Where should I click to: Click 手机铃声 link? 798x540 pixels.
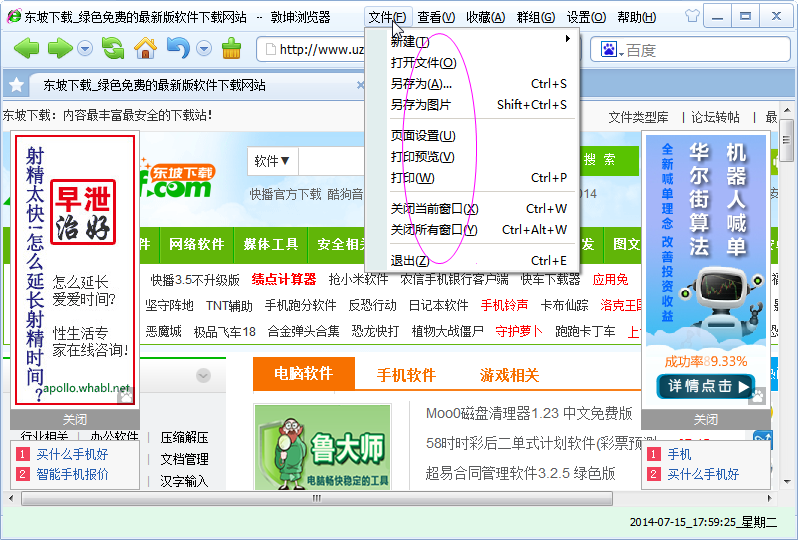504,305
